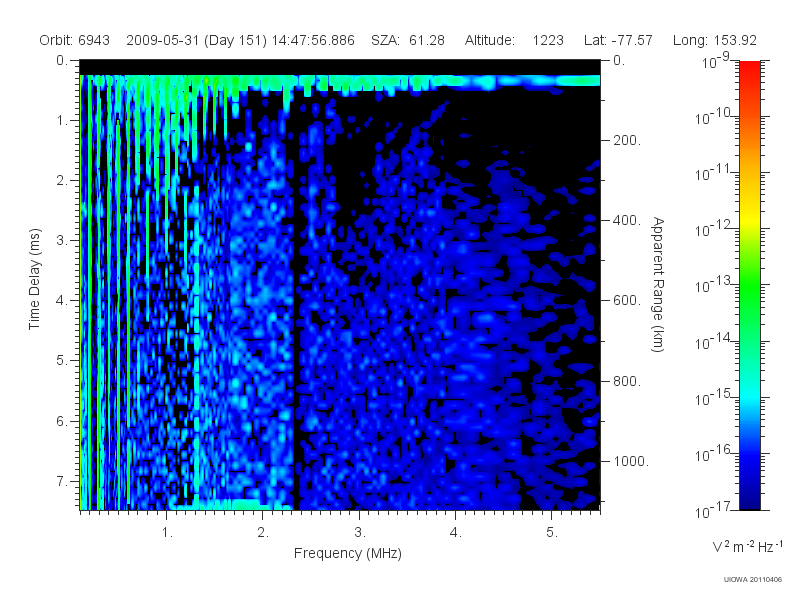Click the V² m⁻² Hz⁻¹ units label
The image size is (800, 600).
747,546
